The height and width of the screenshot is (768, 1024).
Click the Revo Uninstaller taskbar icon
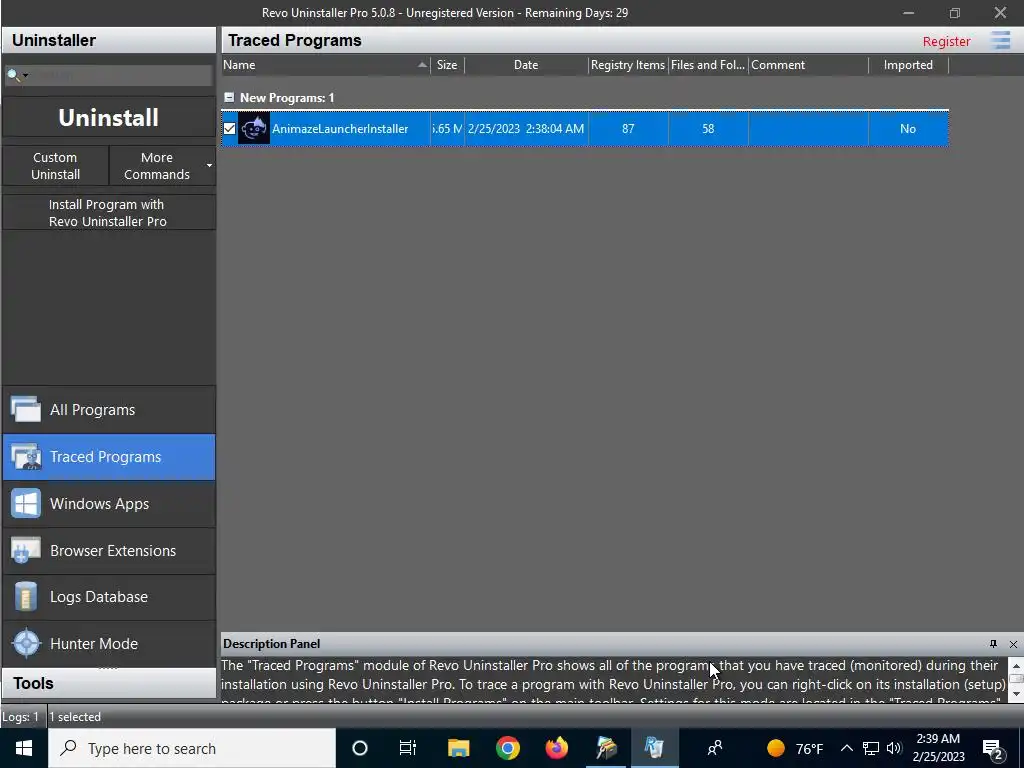[654, 748]
